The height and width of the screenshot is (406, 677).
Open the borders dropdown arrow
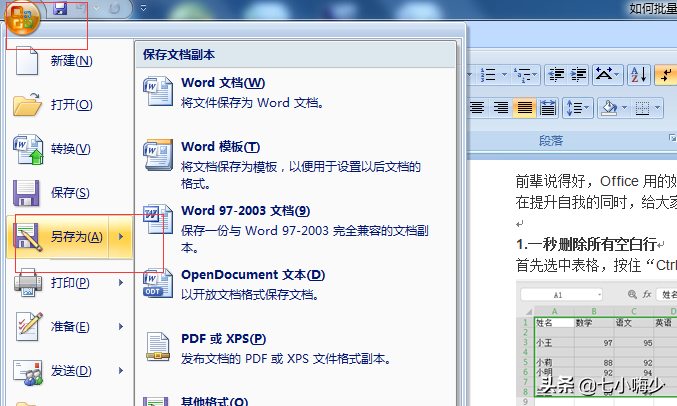coord(658,108)
